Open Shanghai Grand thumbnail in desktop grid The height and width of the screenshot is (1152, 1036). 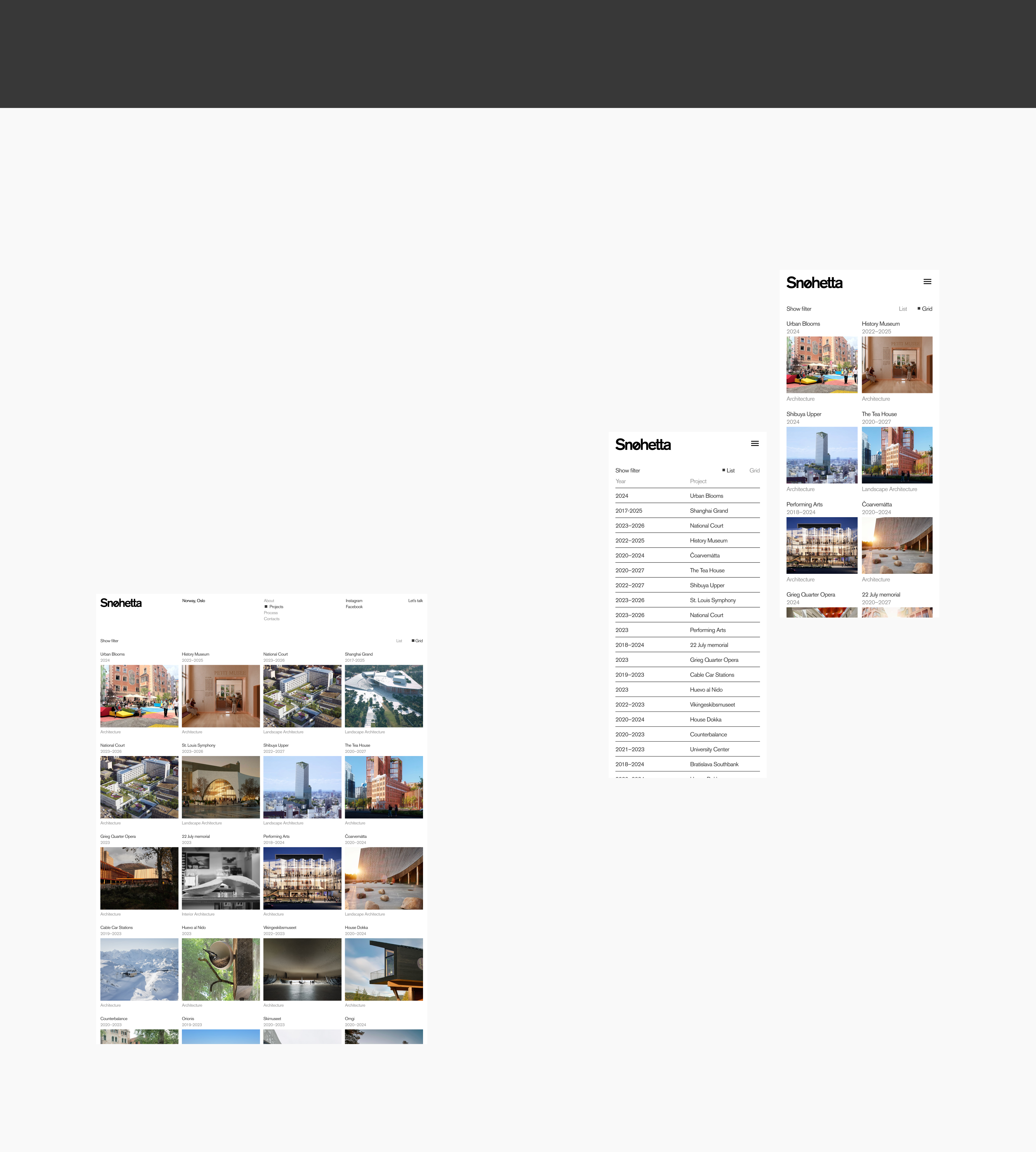[384, 696]
